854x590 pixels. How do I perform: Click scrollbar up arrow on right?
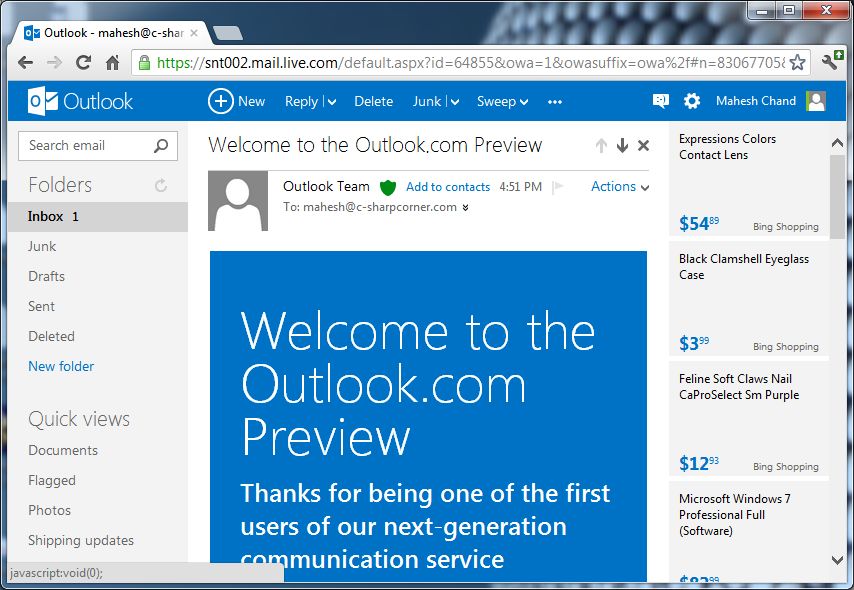click(838, 143)
